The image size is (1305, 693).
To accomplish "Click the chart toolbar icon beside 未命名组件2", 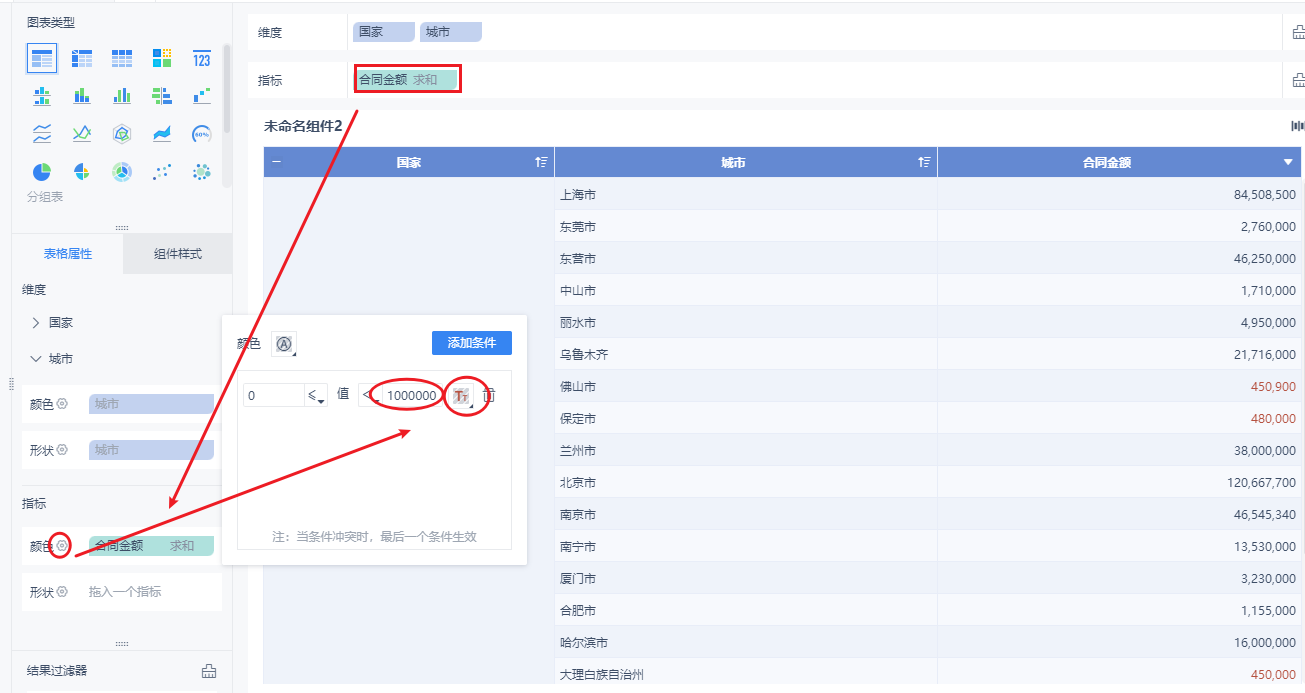I will tap(1298, 126).
